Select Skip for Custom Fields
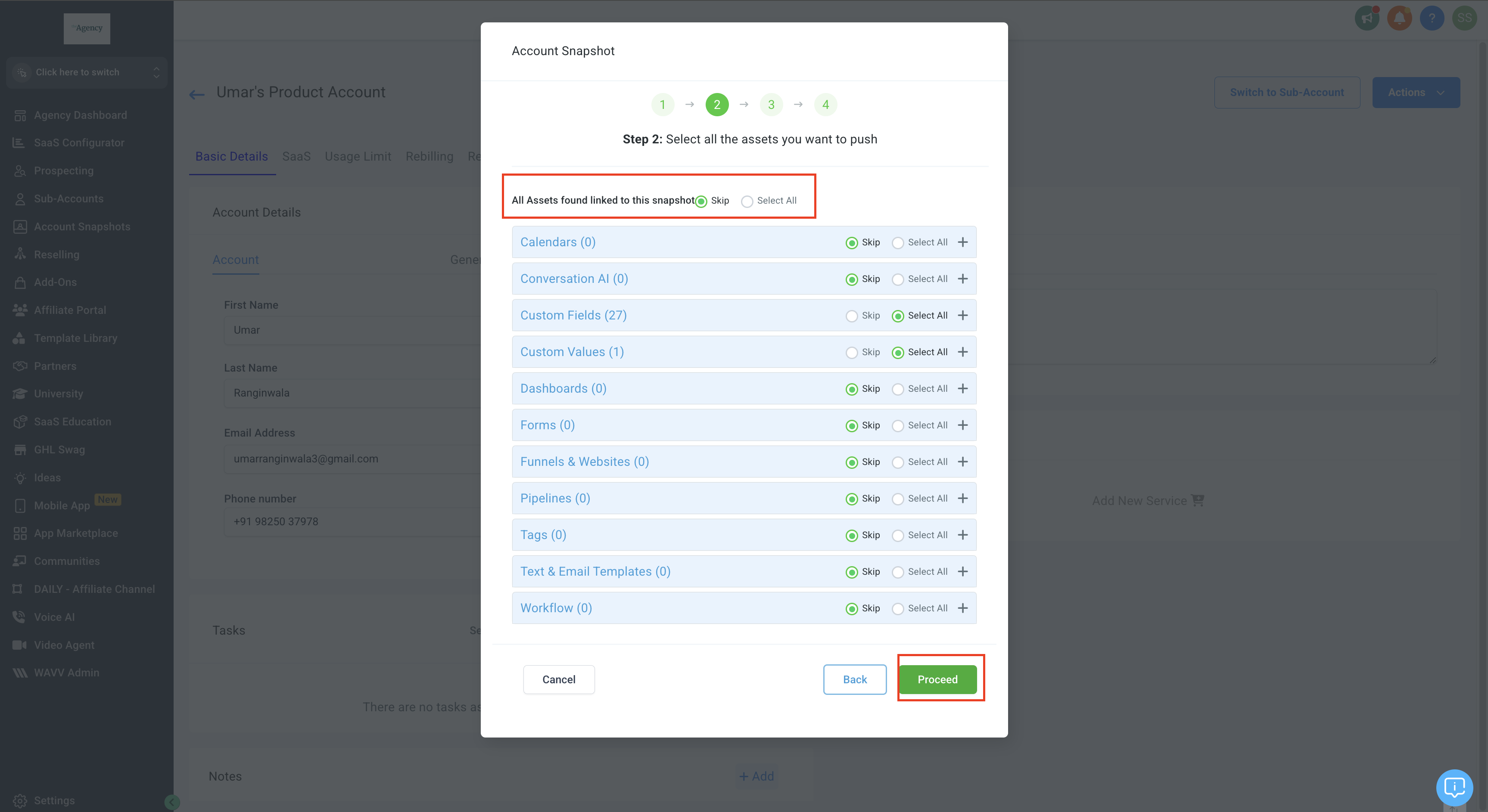 pos(851,316)
